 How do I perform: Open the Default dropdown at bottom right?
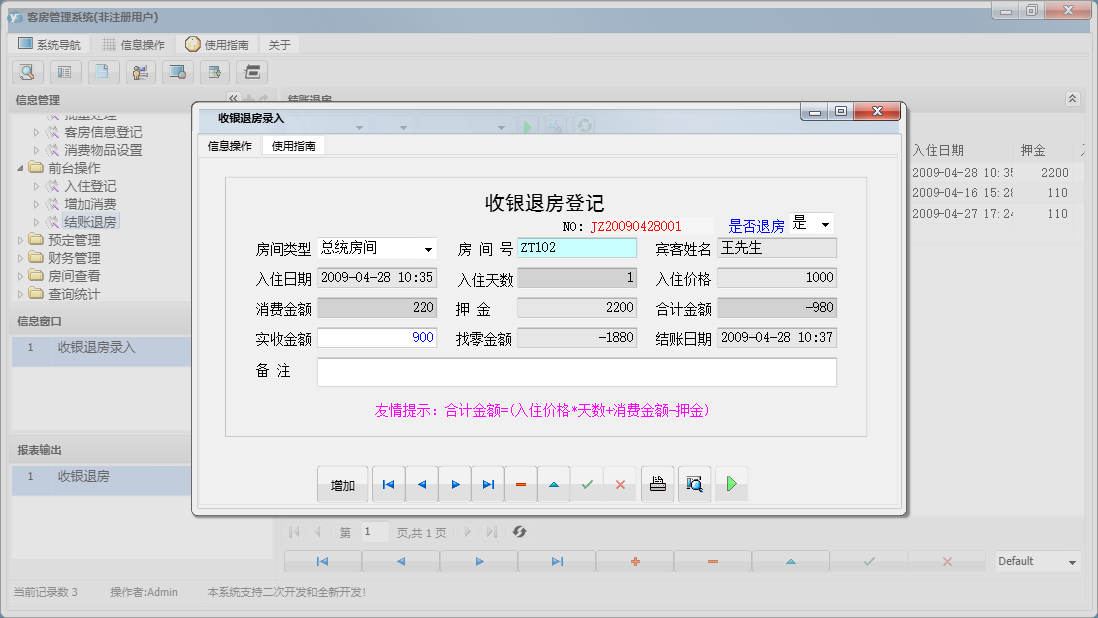coord(1072,562)
